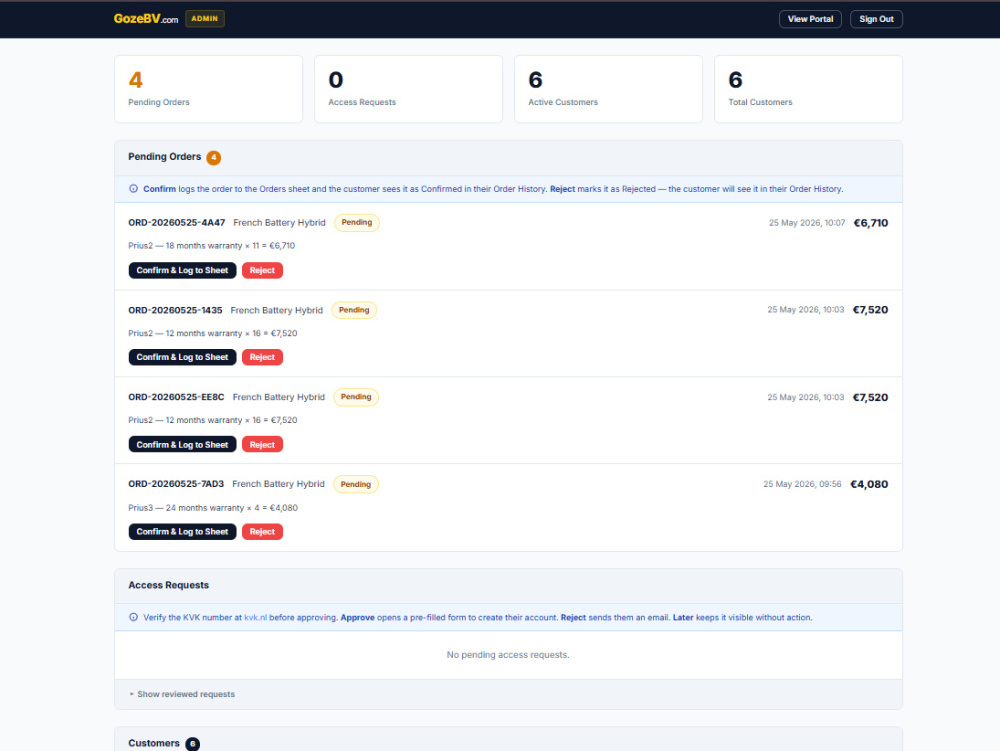
Task: Click Pending status pill of order EE8C
Action: [x=356, y=397]
